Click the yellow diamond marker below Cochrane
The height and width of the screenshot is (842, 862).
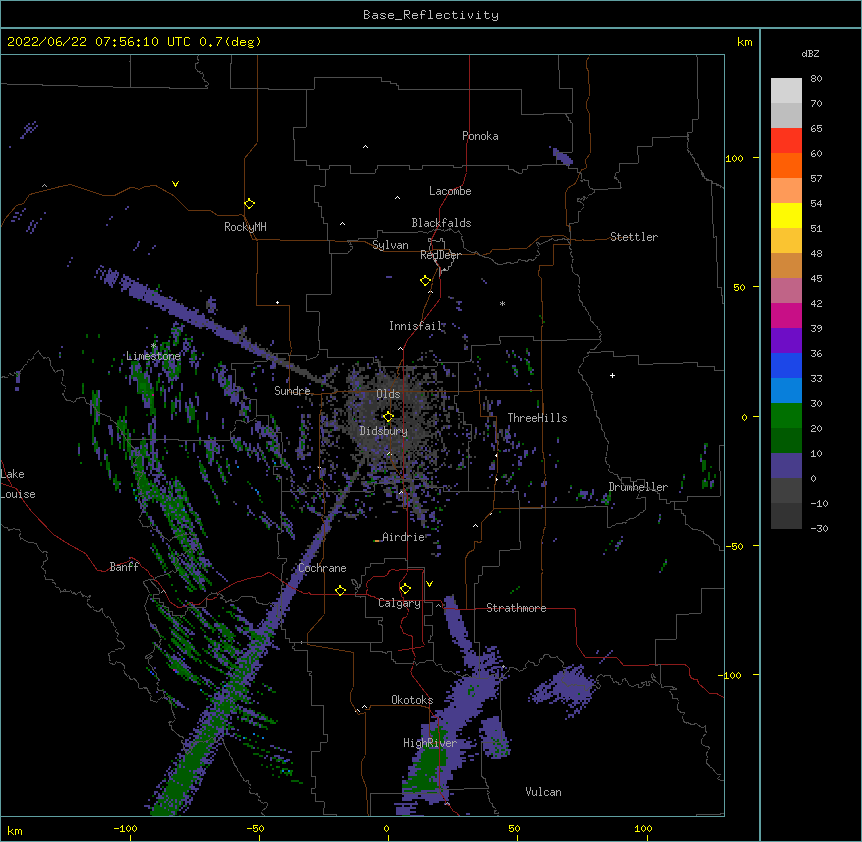click(340, 590)
